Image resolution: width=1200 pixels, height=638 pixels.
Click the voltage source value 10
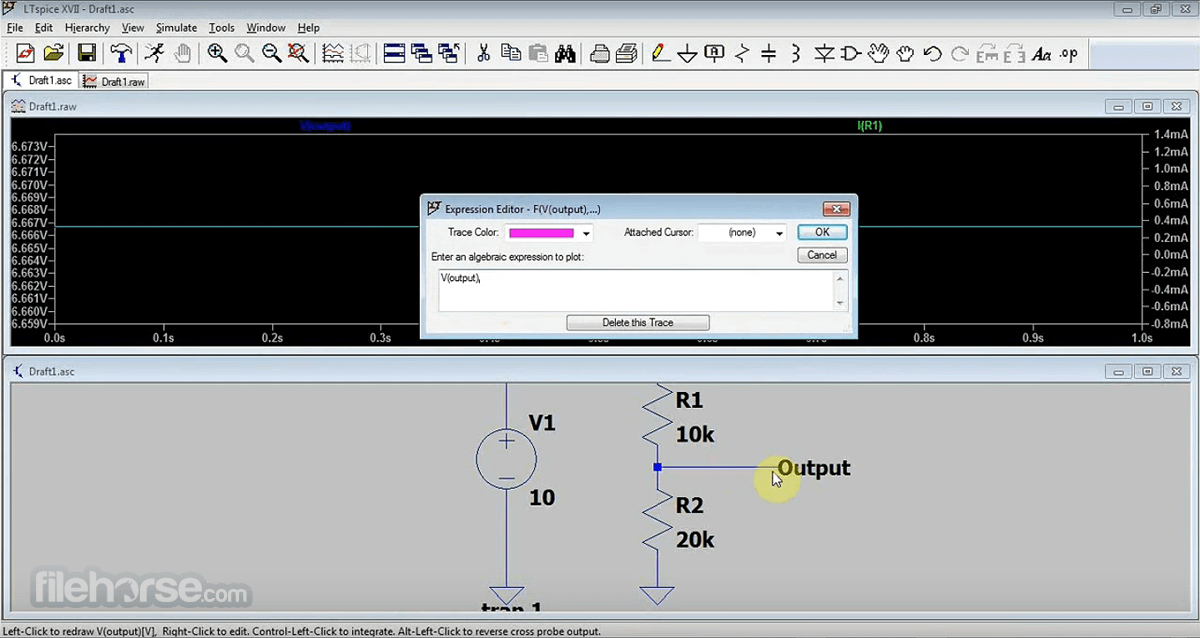(541, 497)
